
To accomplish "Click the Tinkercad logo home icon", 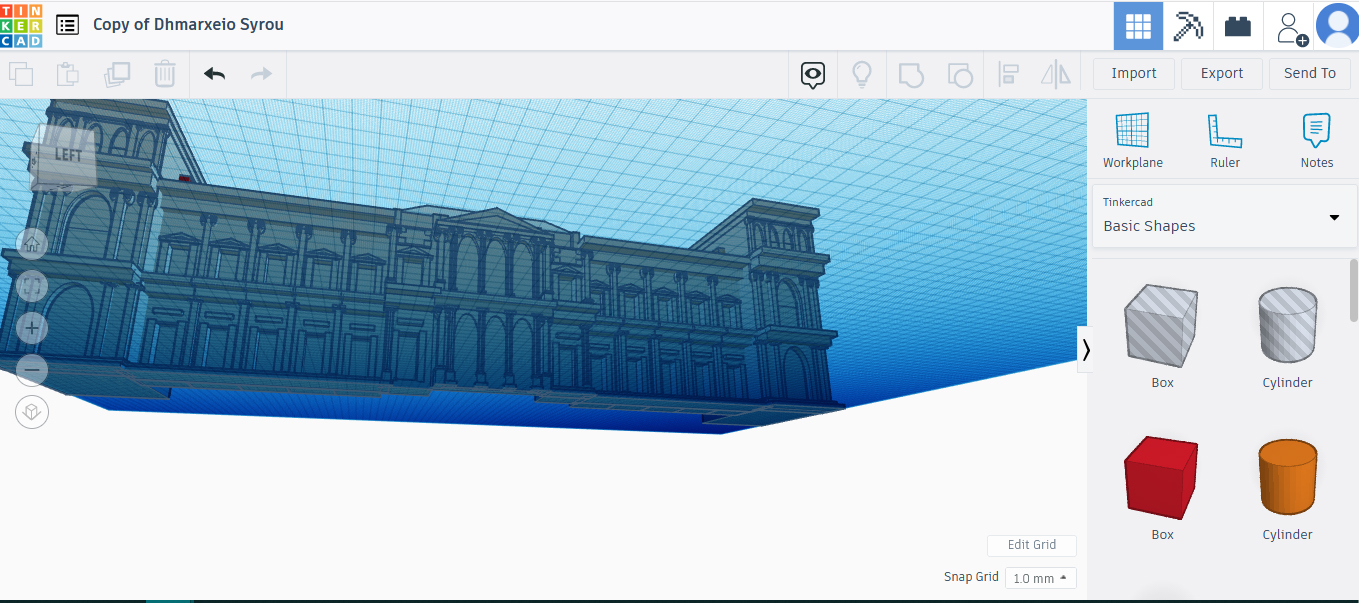I will point(21,25).
